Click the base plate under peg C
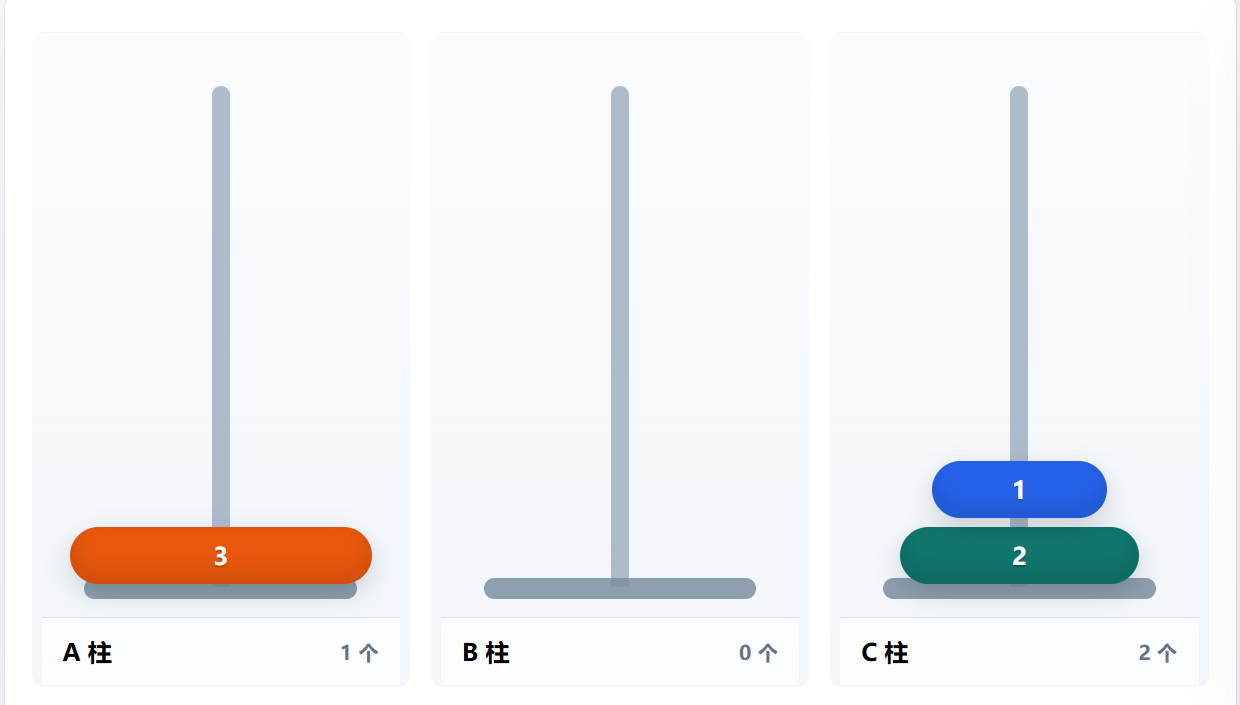Screen dimensions: 1240x705 1019,591
